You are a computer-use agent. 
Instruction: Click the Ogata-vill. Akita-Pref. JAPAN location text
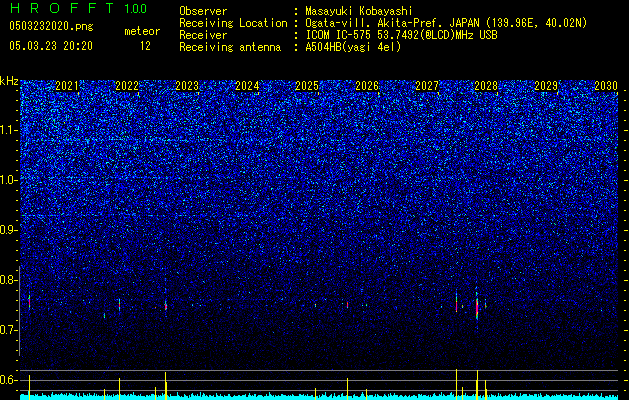tap(446, 23)
